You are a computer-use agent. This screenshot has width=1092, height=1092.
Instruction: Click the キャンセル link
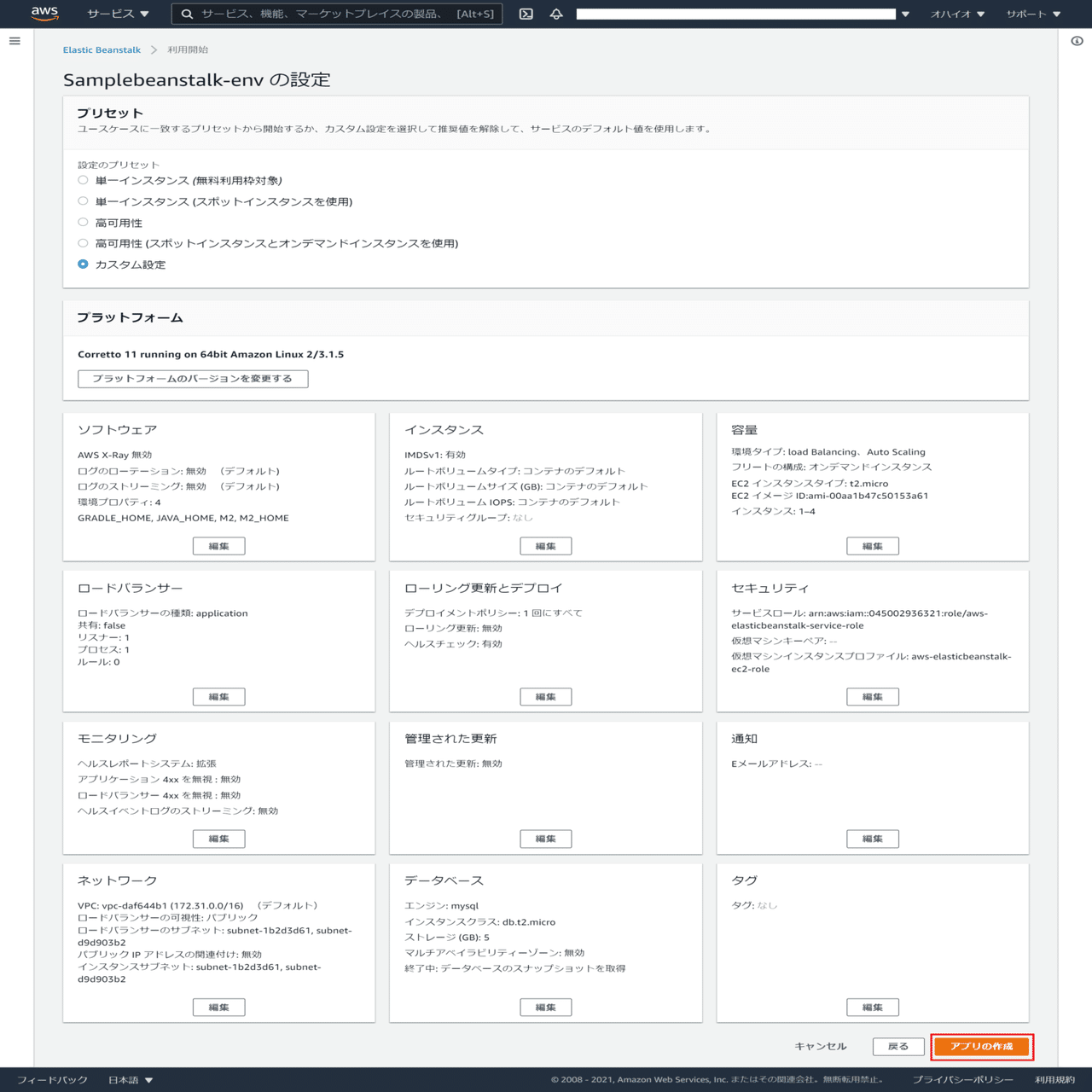[x=820, y=1046]
